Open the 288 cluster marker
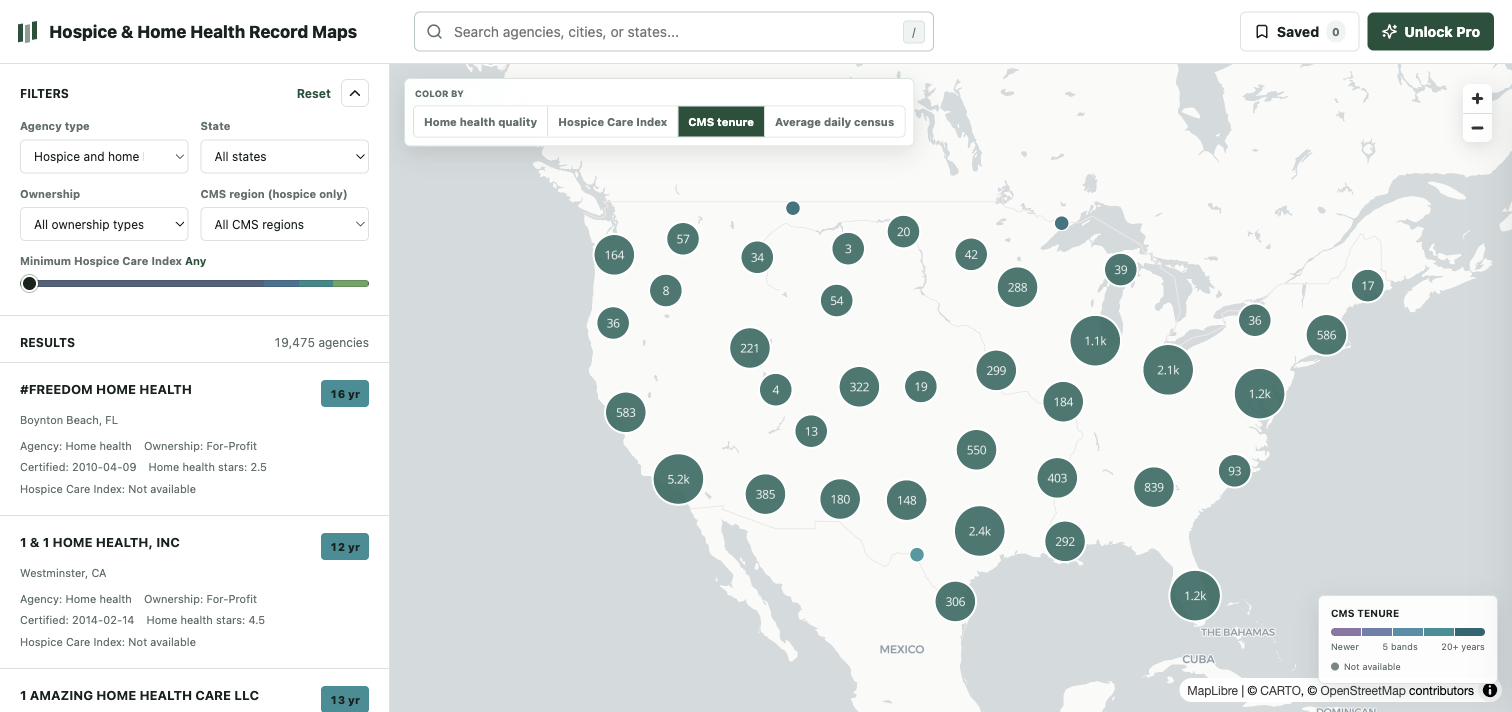The width and height of the screenshot is (1512, 712). coord(1017,287)
